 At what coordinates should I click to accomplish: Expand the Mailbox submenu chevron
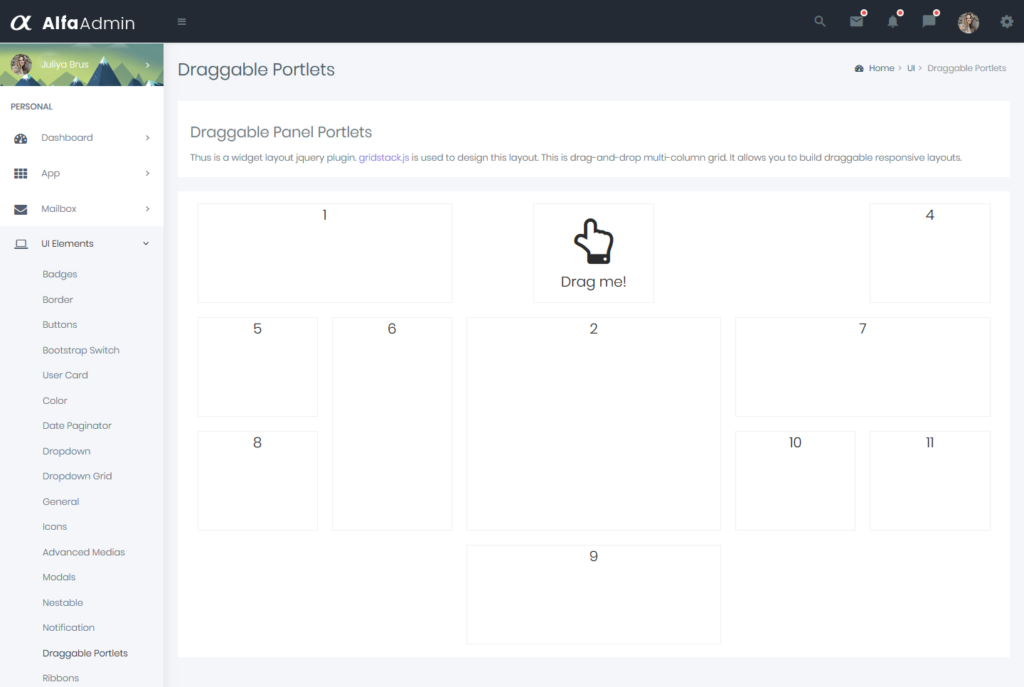(x=147, y=209)
